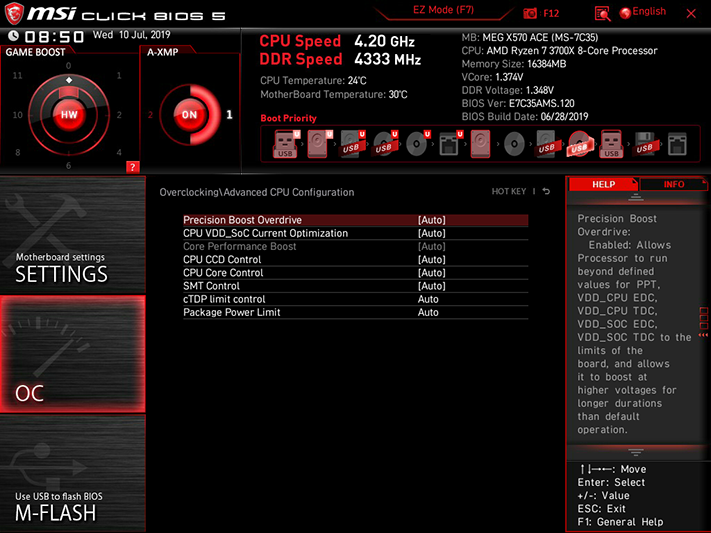Open the BIOS search magnifier icon

[x=602, y=14]
